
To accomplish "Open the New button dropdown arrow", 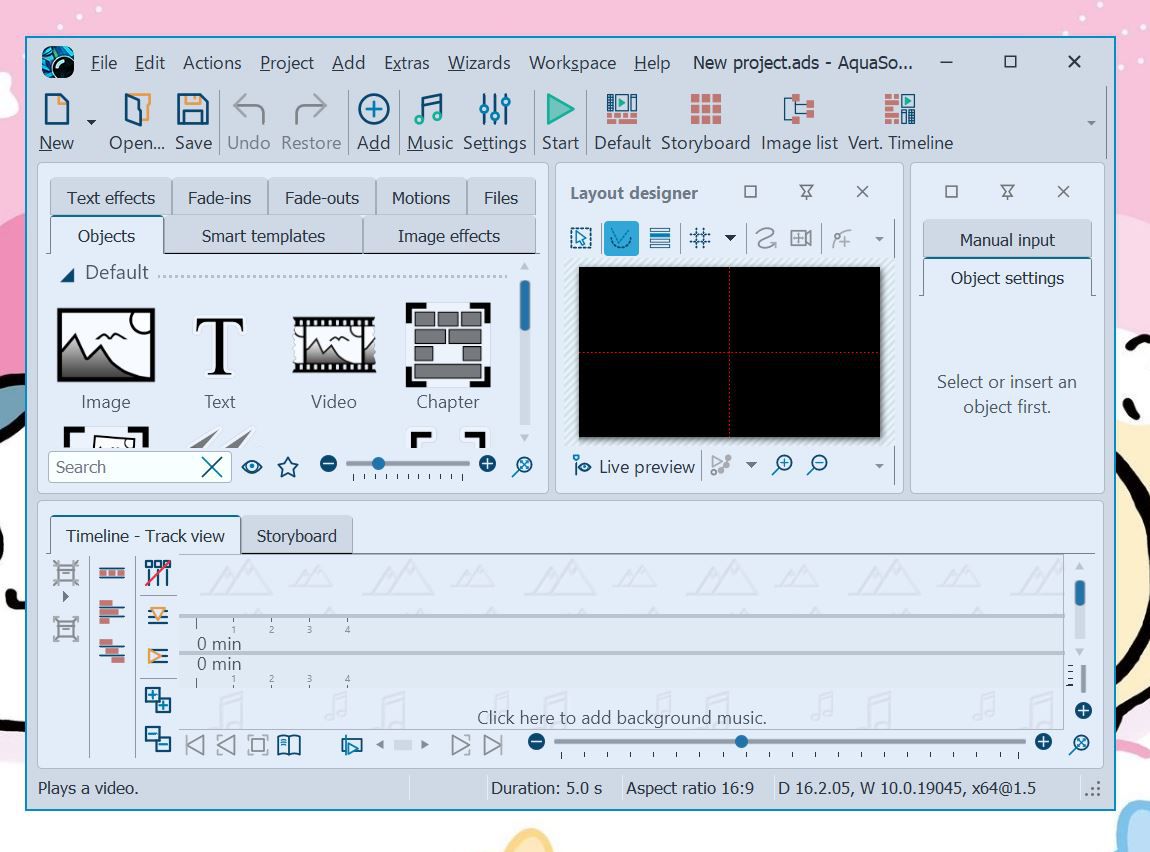I will click(x=91, y=122).
